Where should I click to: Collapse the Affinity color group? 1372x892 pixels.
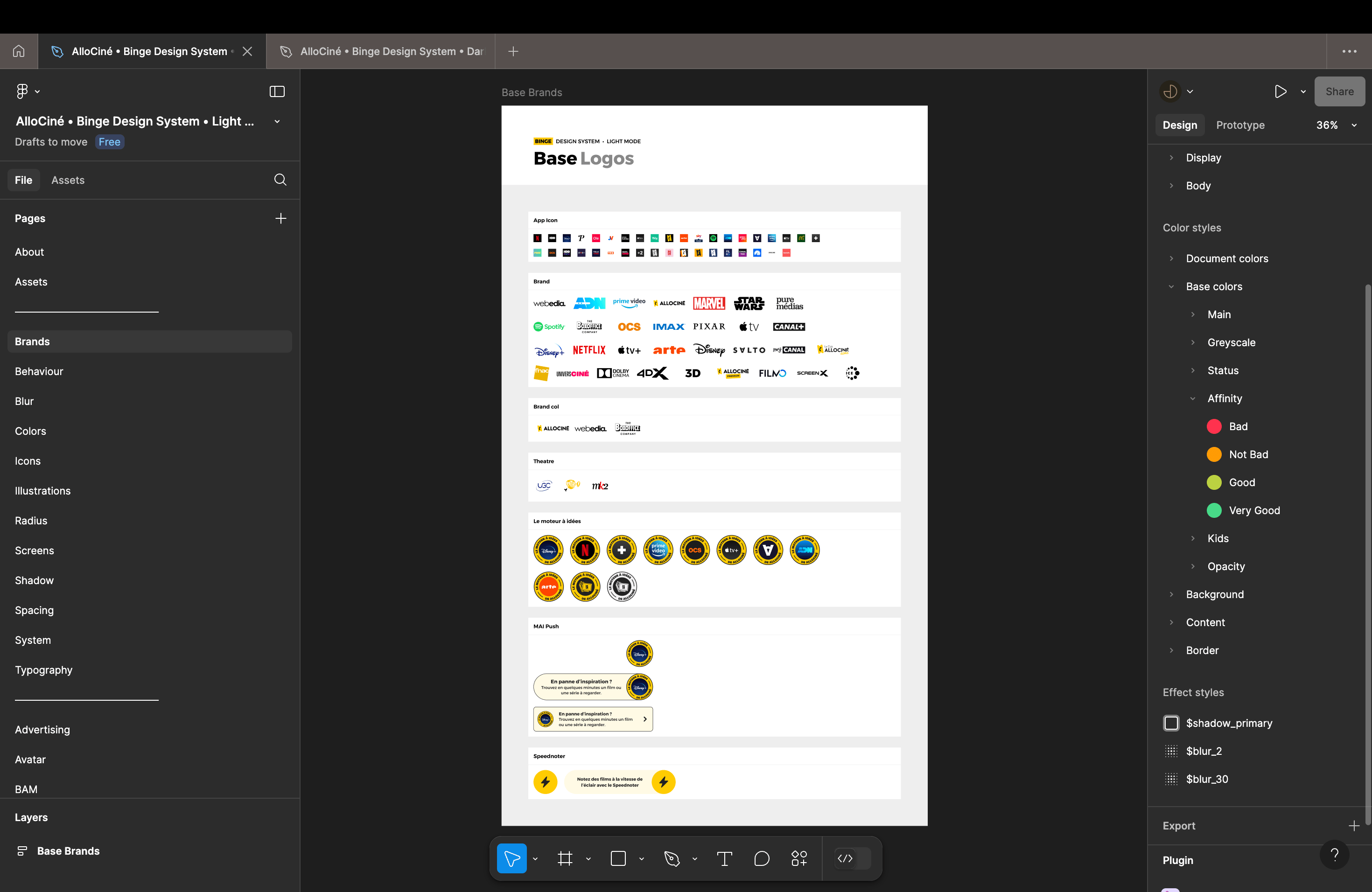pyautogui.click(x=1193, y=398)
